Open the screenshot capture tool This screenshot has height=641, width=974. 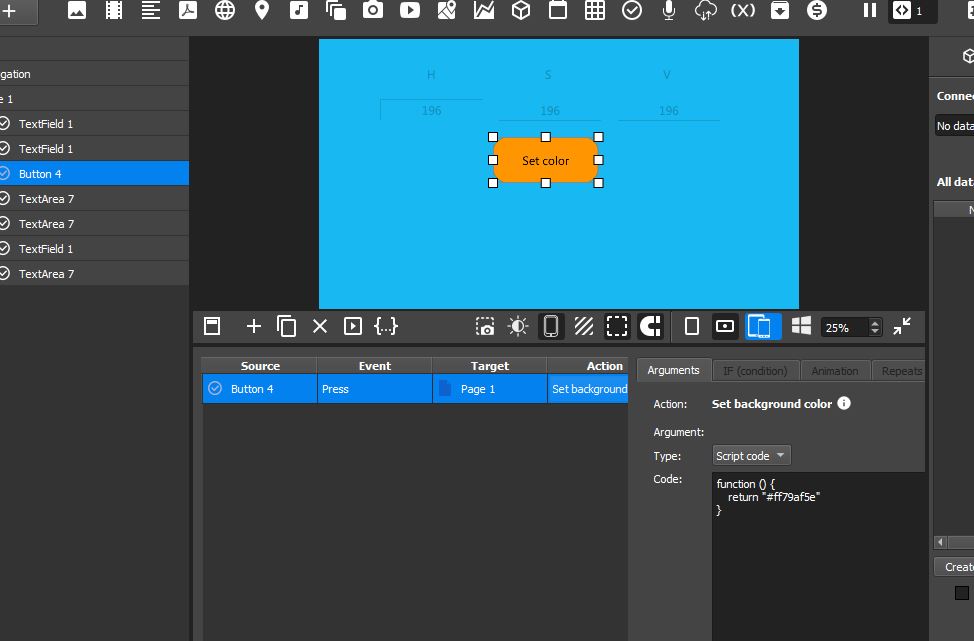(x=485, y=326)
